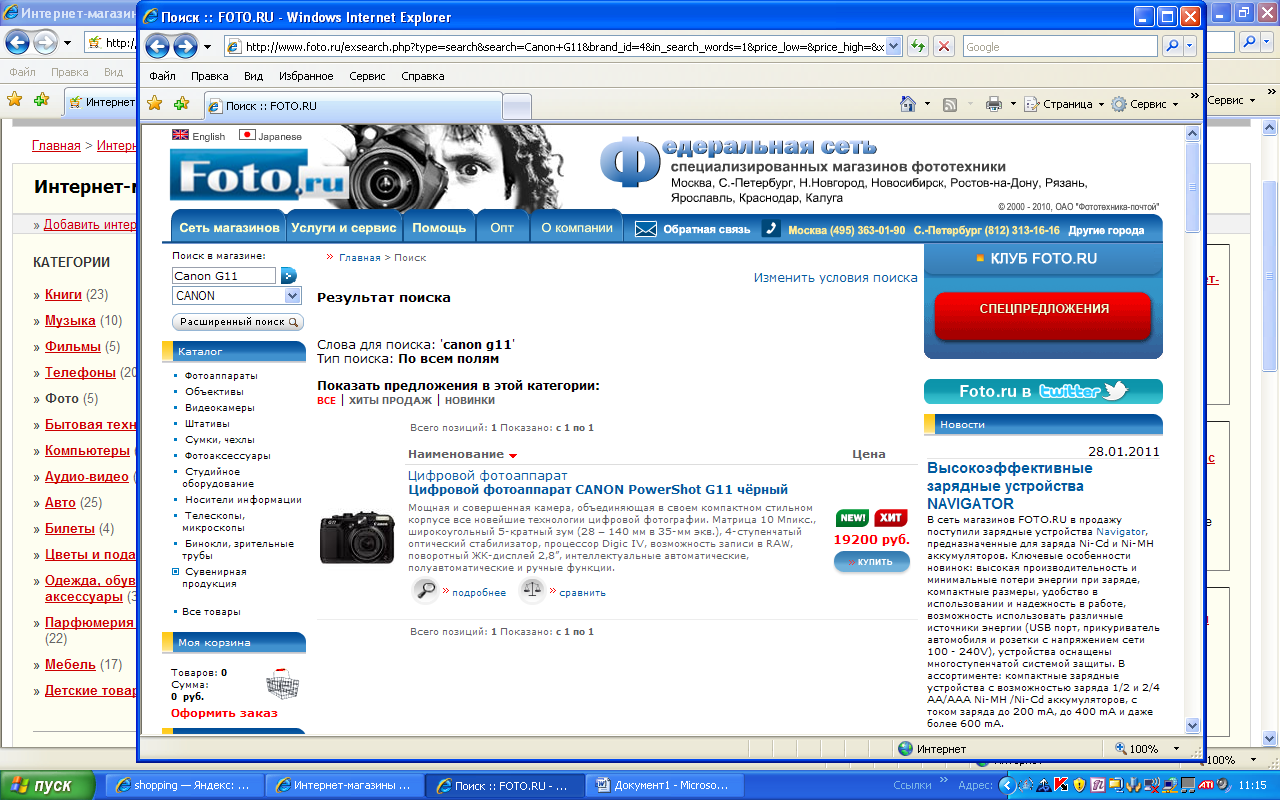Open search provider dropdown arrow
Image resolution: width=1280 pixels, height=800 pixels.
1190,46
